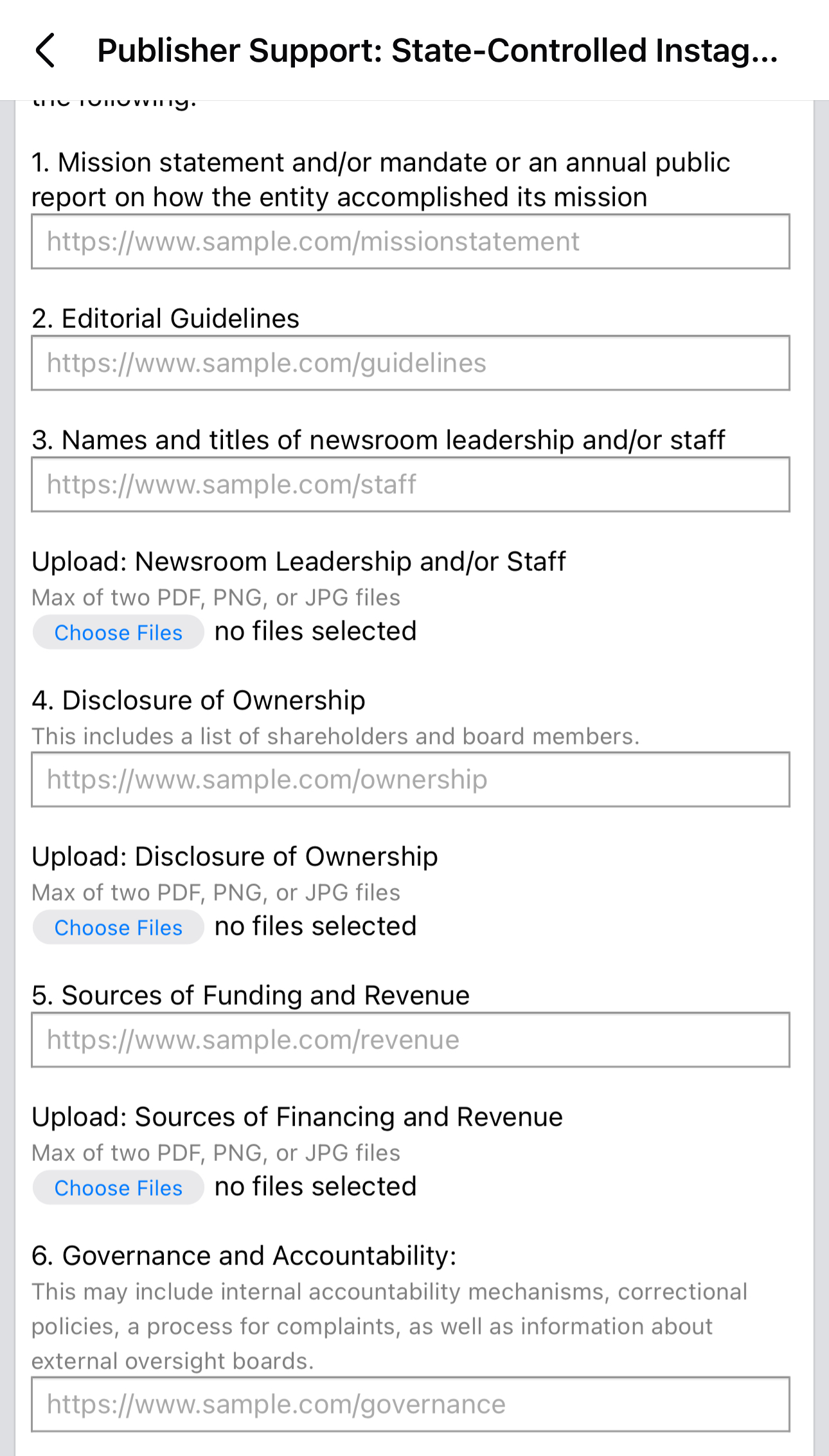Tap 'no files selected' beside Financing upload

(x=316, y=1187)
